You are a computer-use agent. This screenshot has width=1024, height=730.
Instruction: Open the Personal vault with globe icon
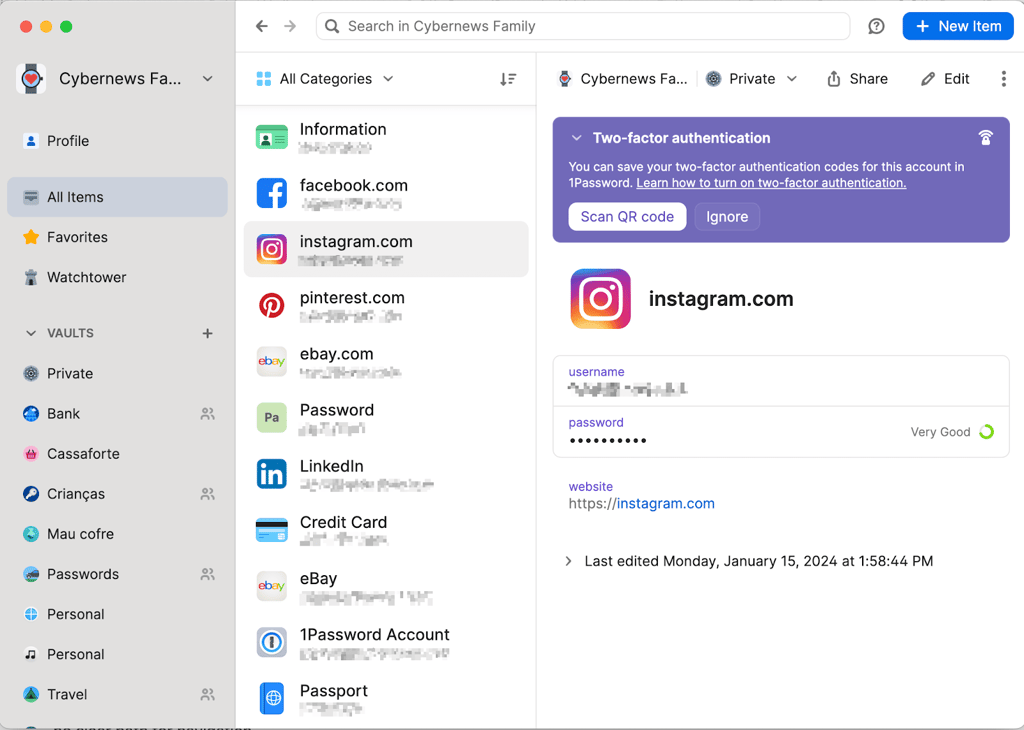(x=117, y=614)
